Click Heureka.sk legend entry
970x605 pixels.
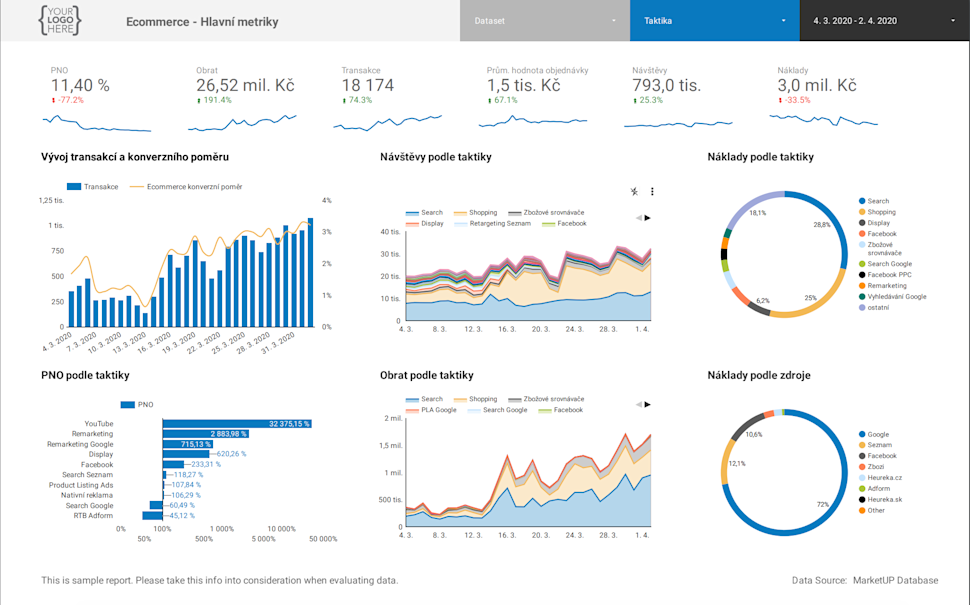[880, 499]
